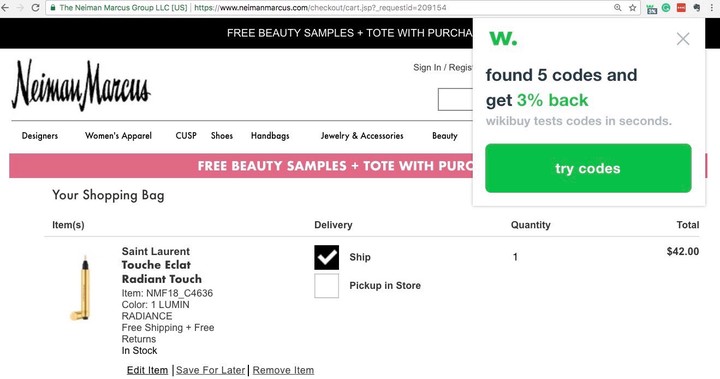Open the Designers menu

click(40, 136)
